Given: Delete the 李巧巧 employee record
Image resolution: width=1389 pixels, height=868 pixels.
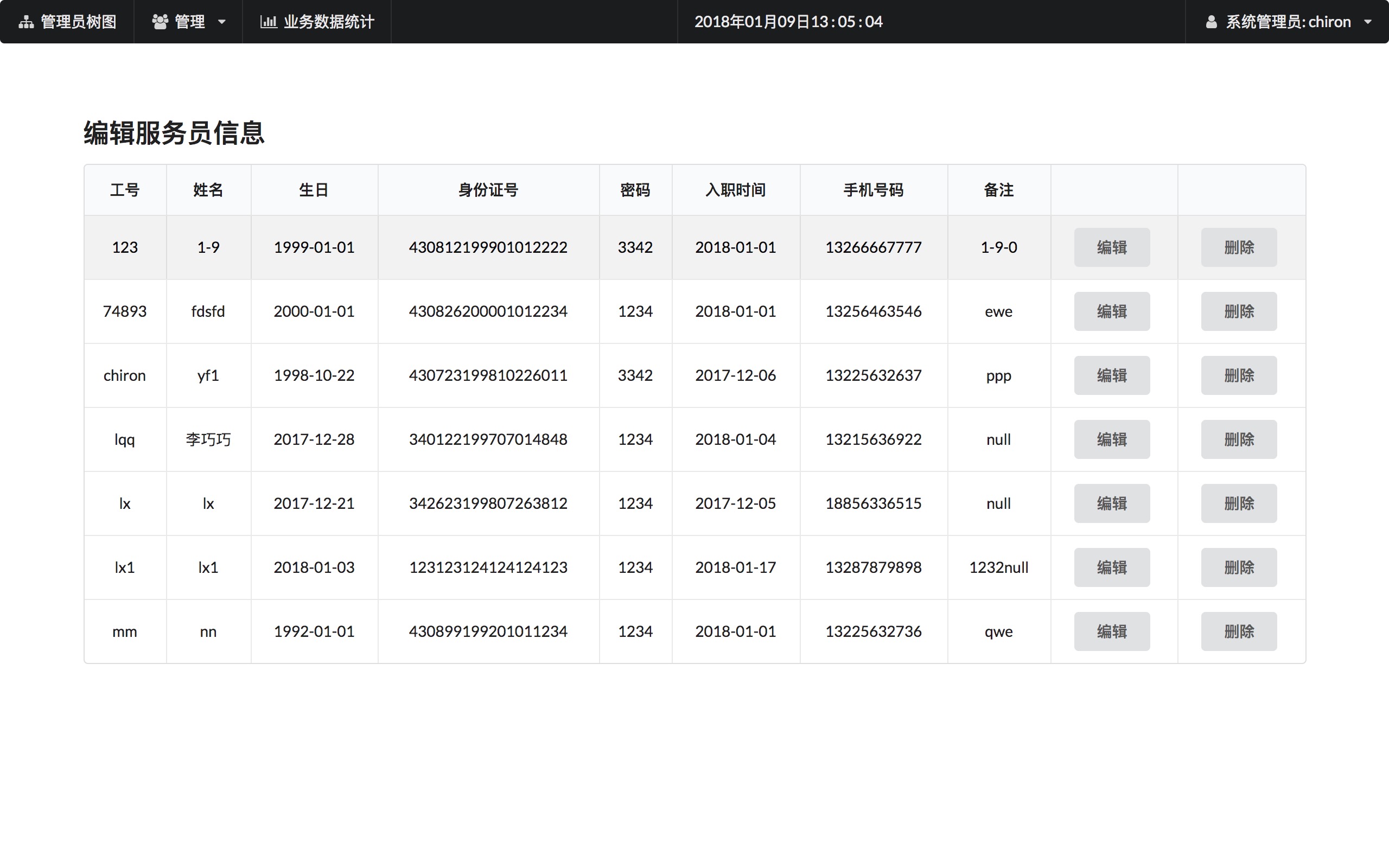Looking at the screenshot, I should coord(1239,439).
